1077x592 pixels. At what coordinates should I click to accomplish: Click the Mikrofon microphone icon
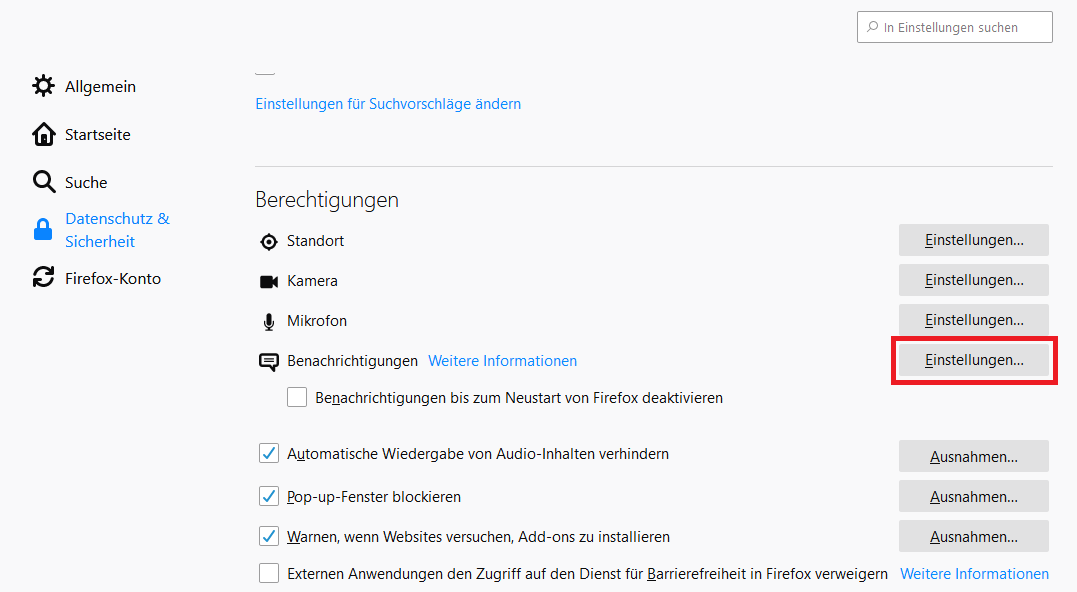tap(268, 321)
